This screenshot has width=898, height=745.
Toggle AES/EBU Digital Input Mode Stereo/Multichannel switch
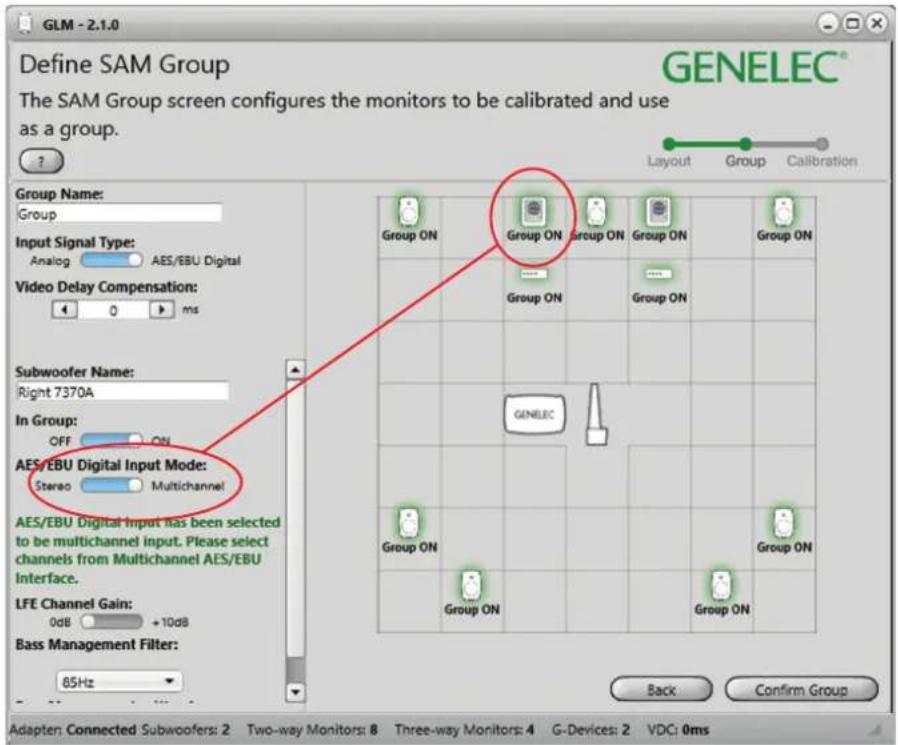[x=111, y=486]
